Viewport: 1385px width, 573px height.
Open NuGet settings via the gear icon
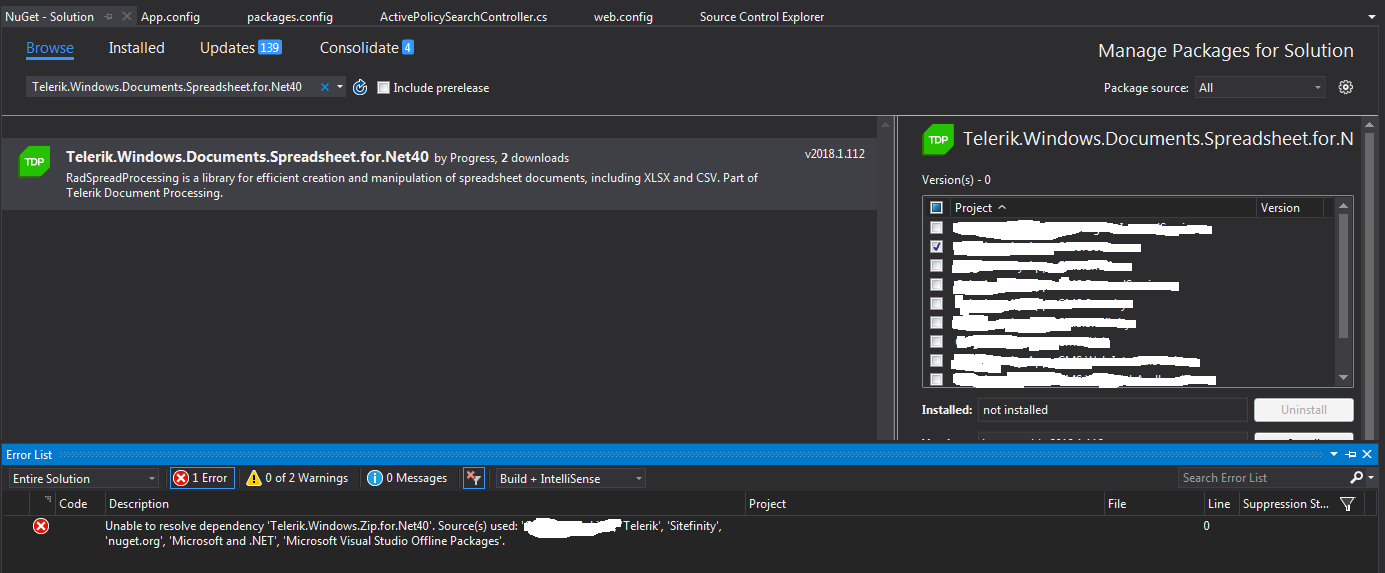(x=1346, y=88)
